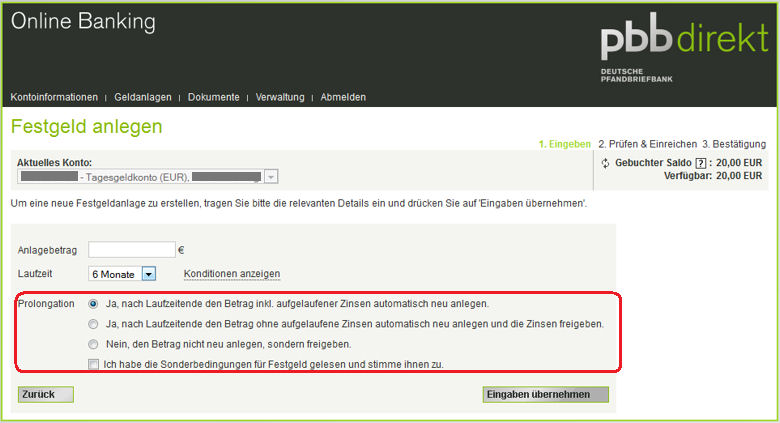
Task: Open the Kontoinformationen menu
Action: (x=54, y=97)
